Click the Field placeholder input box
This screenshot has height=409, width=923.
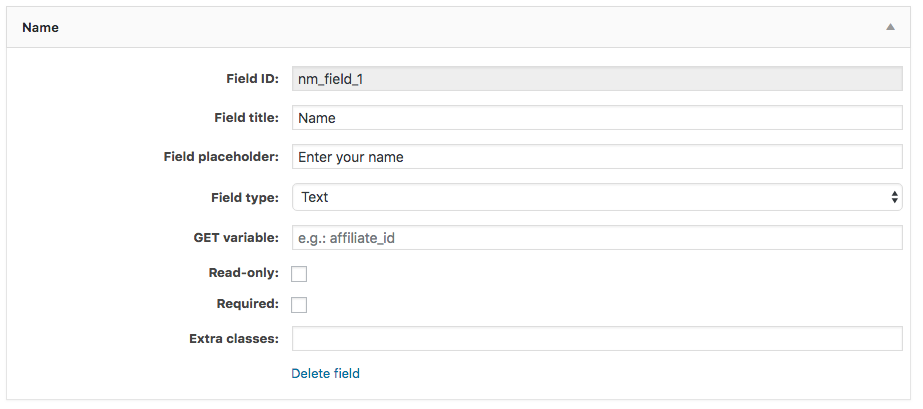point(597,157)
